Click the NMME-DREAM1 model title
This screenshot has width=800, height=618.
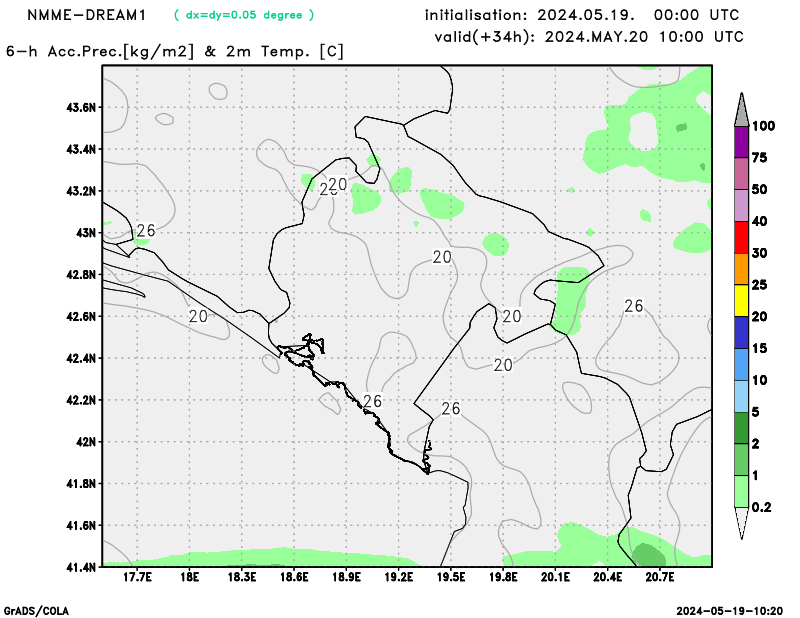pos(86,15)
